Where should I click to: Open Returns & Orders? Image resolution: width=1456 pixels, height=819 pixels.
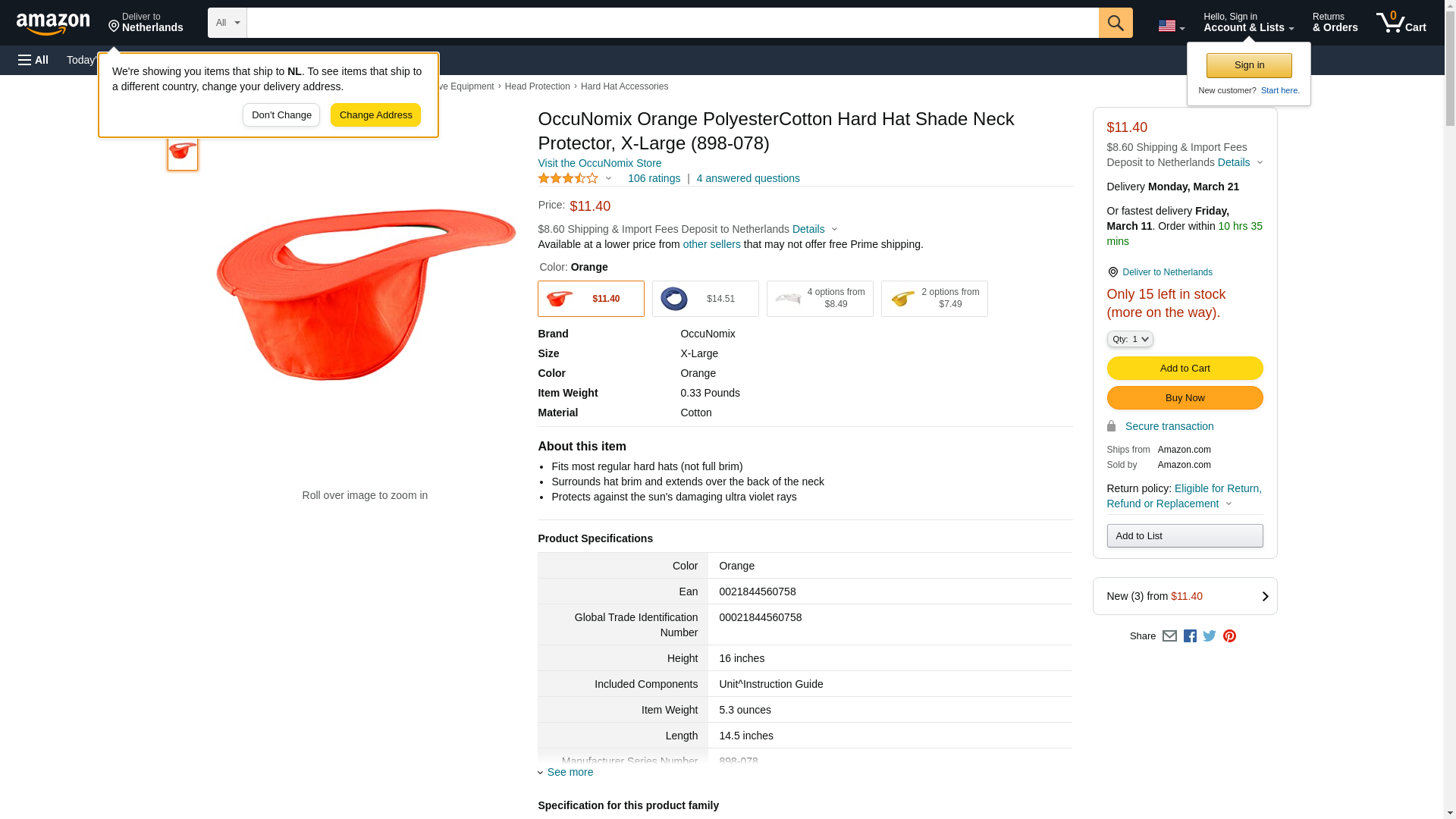(1335, 23)
